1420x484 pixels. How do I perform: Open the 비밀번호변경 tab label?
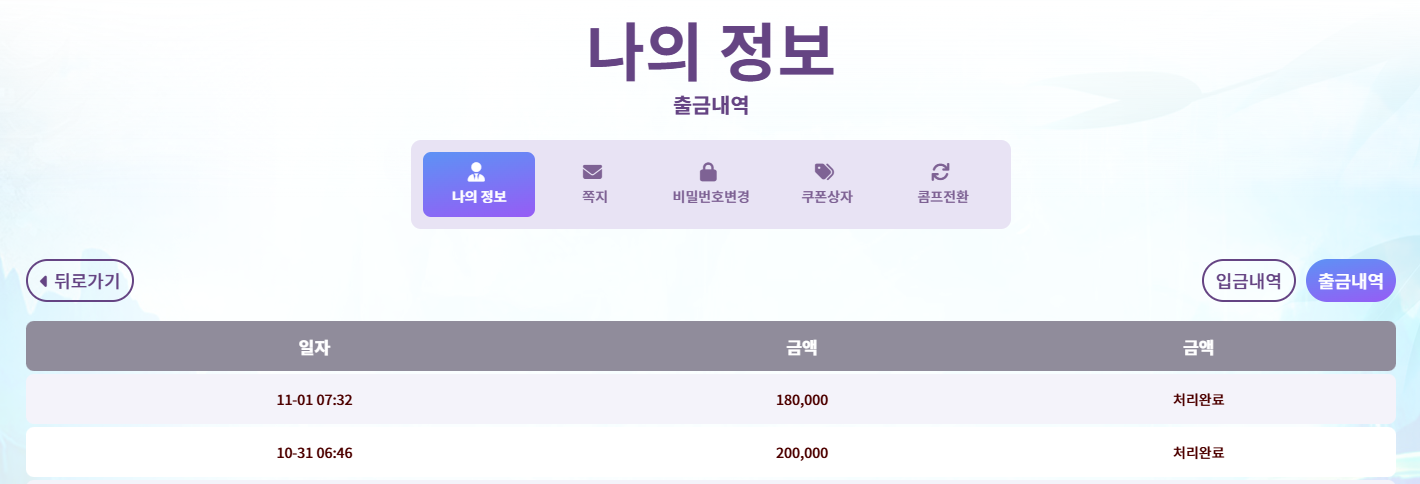710,197
